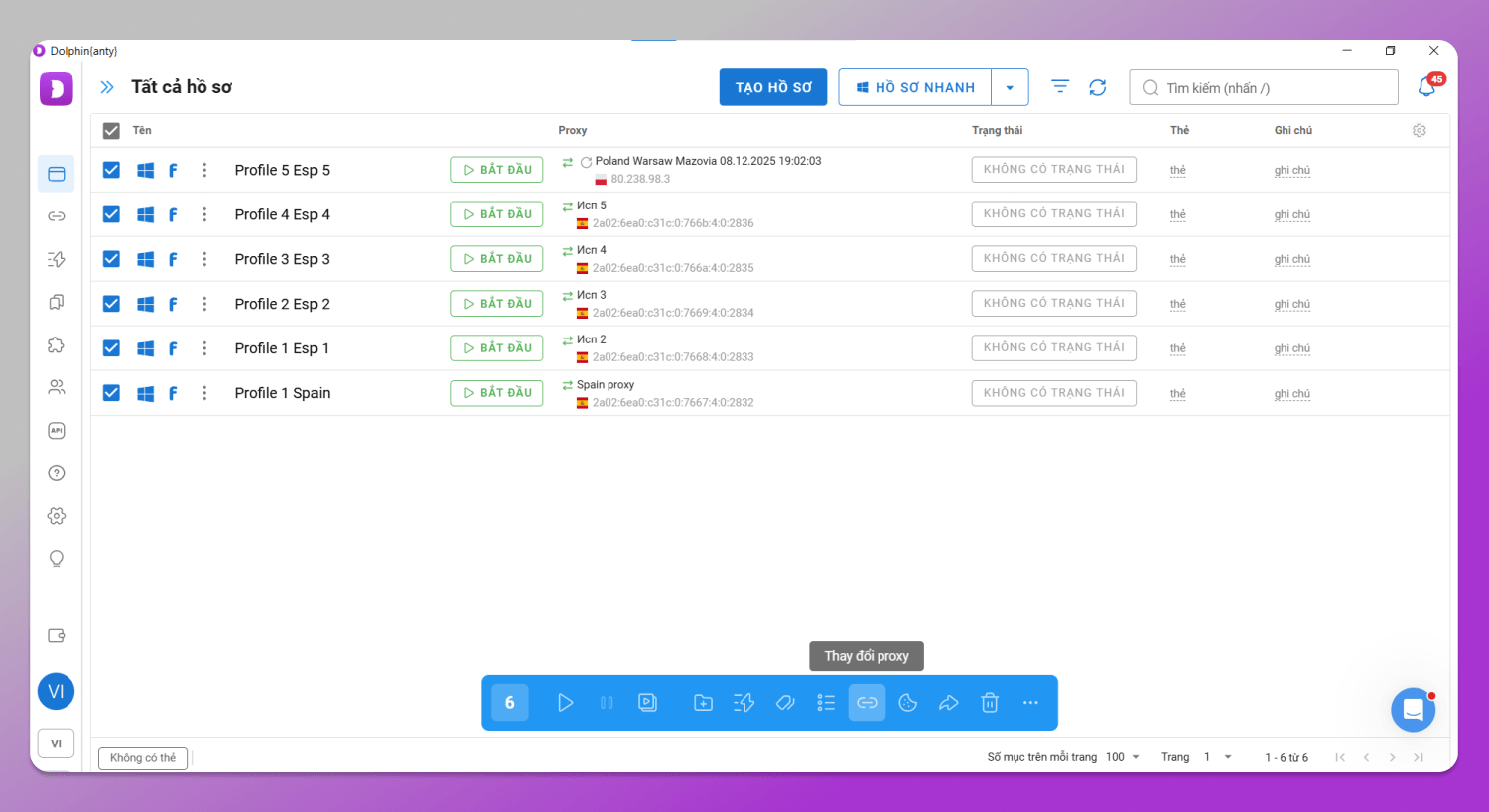Open the Tags action in the bulk toolbar
The image size is (1489, 812).
tap(784, 702)
